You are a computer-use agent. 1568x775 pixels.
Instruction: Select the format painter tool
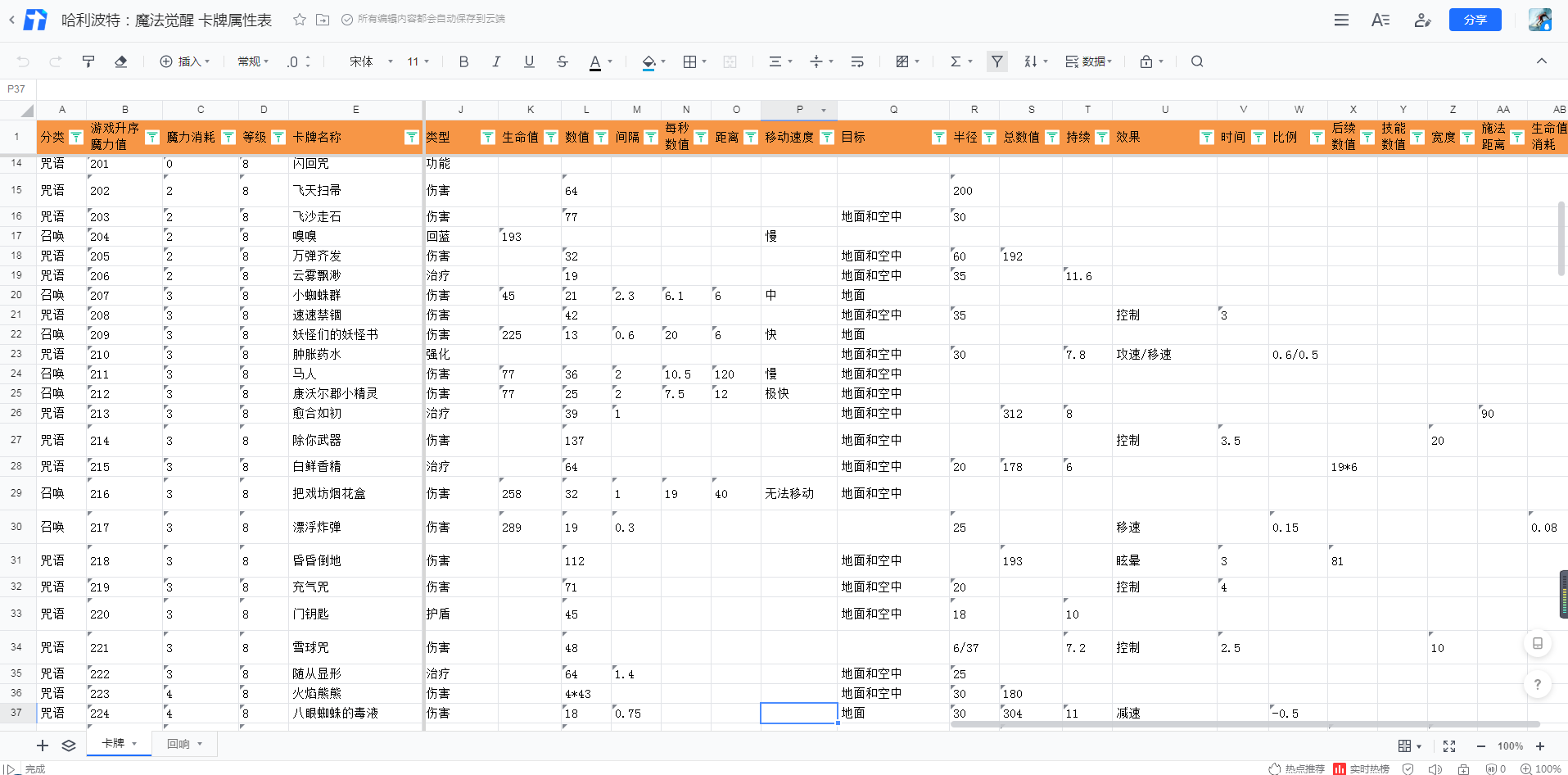(88, 61)
